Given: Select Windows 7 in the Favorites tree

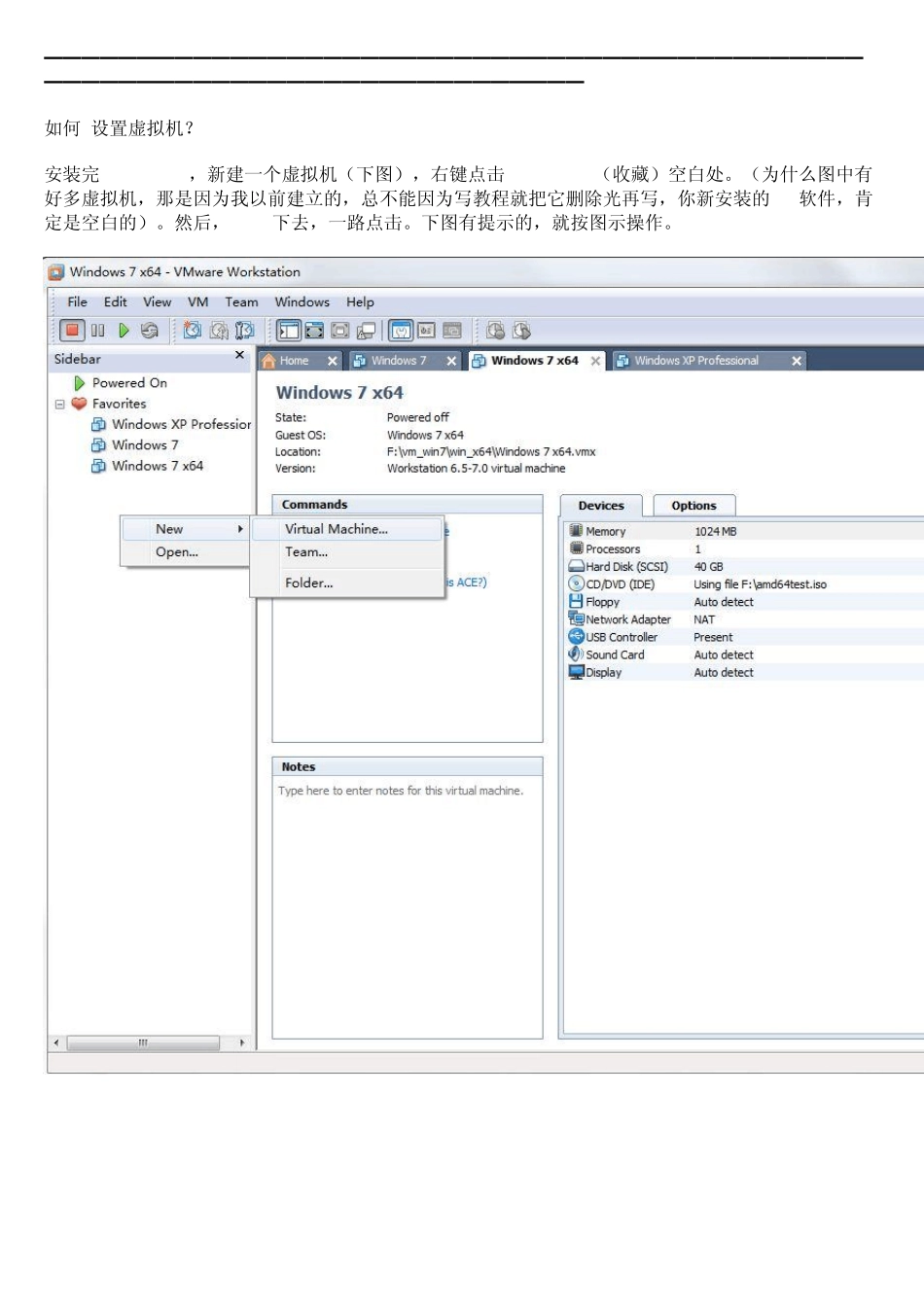Looking at the screenshot, I should [145, 445].
